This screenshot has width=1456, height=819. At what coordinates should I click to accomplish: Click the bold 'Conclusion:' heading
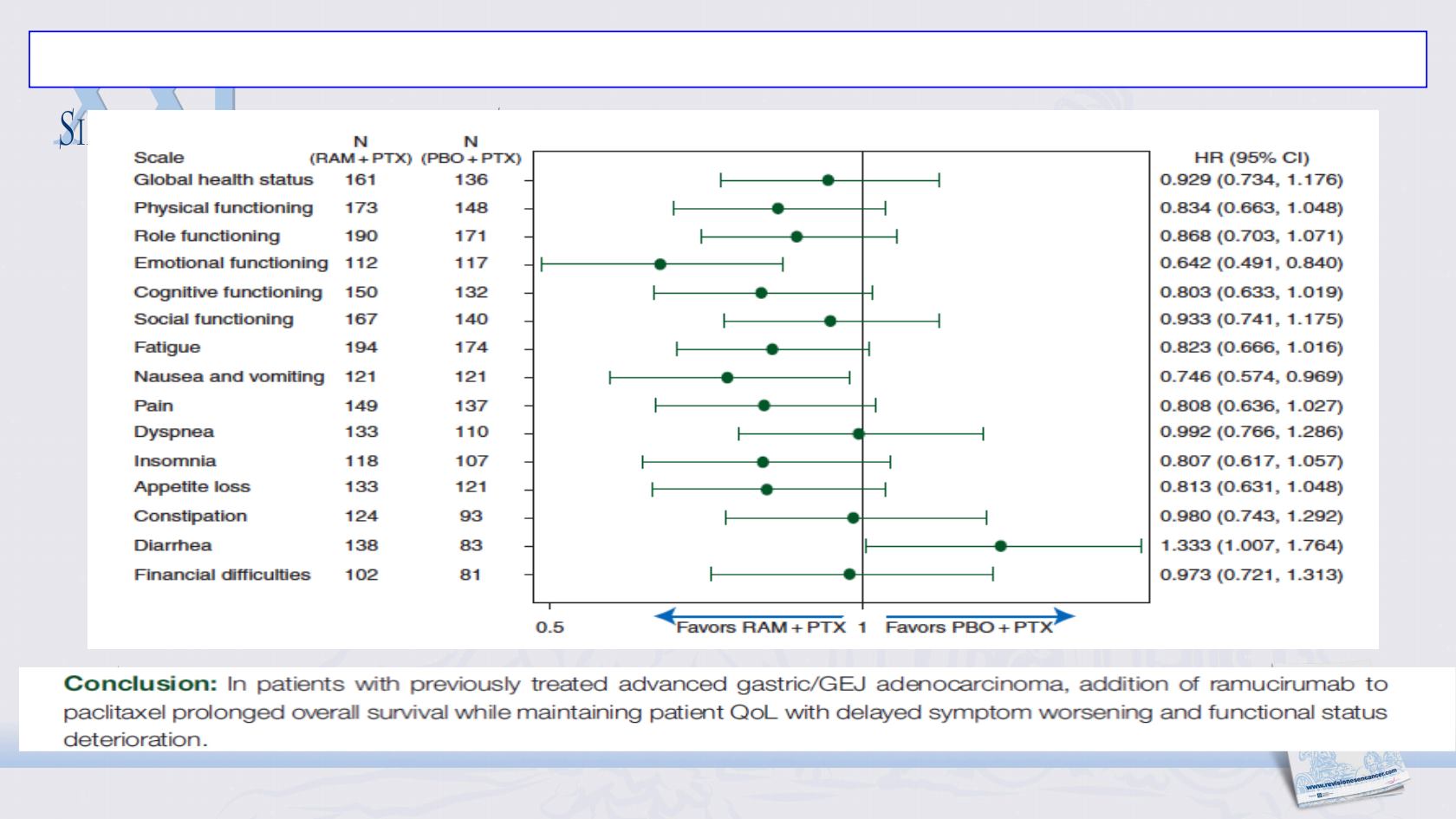click(x=140, y=683)
